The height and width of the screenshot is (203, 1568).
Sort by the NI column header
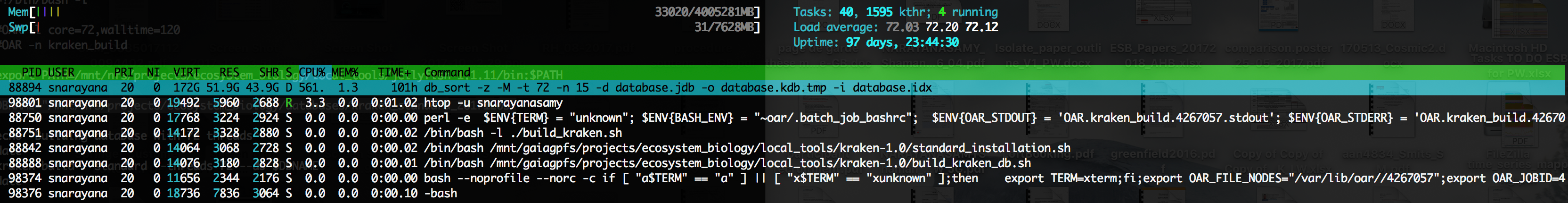point(154,73)
